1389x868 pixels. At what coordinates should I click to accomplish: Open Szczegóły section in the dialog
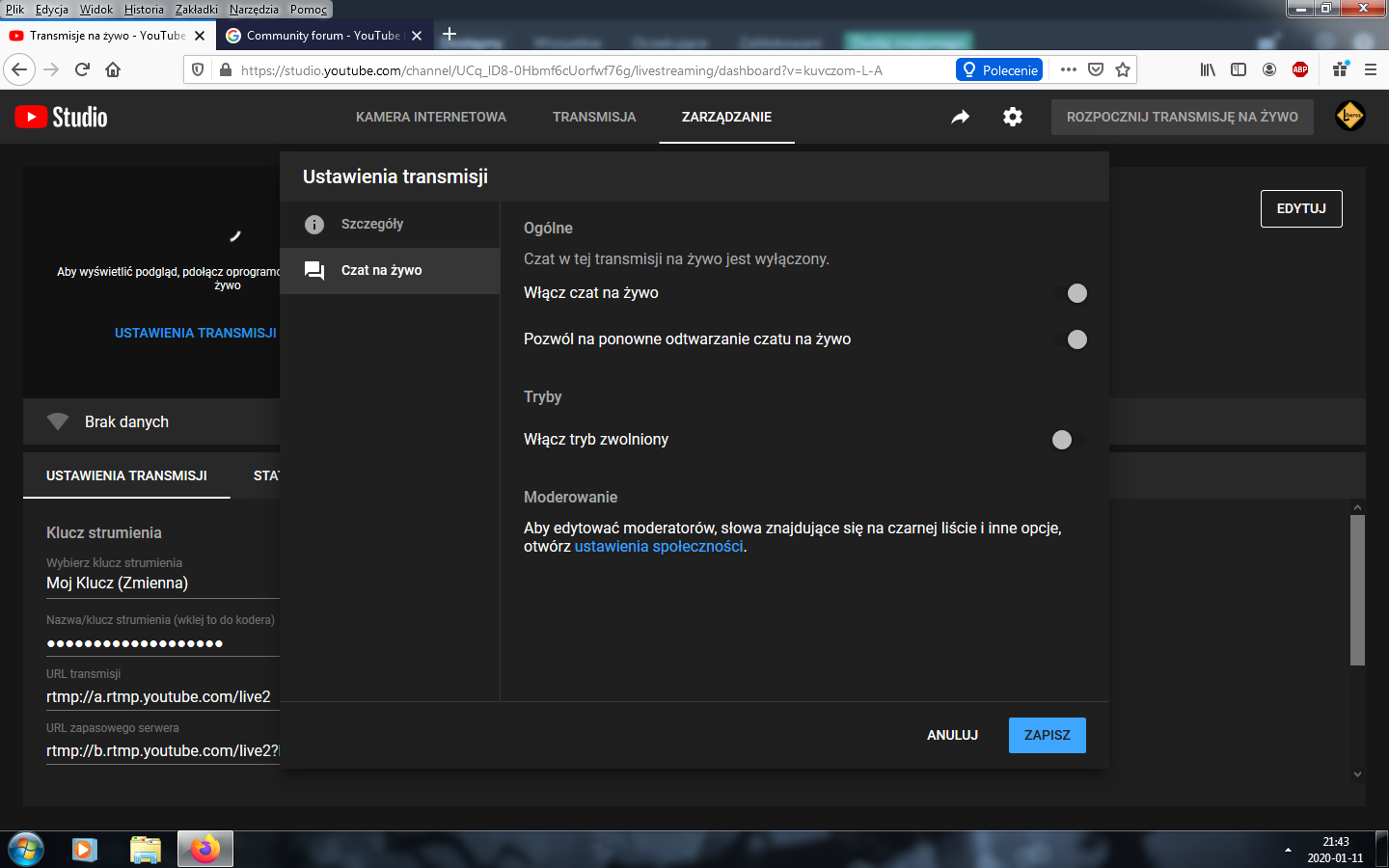(390, 225)
